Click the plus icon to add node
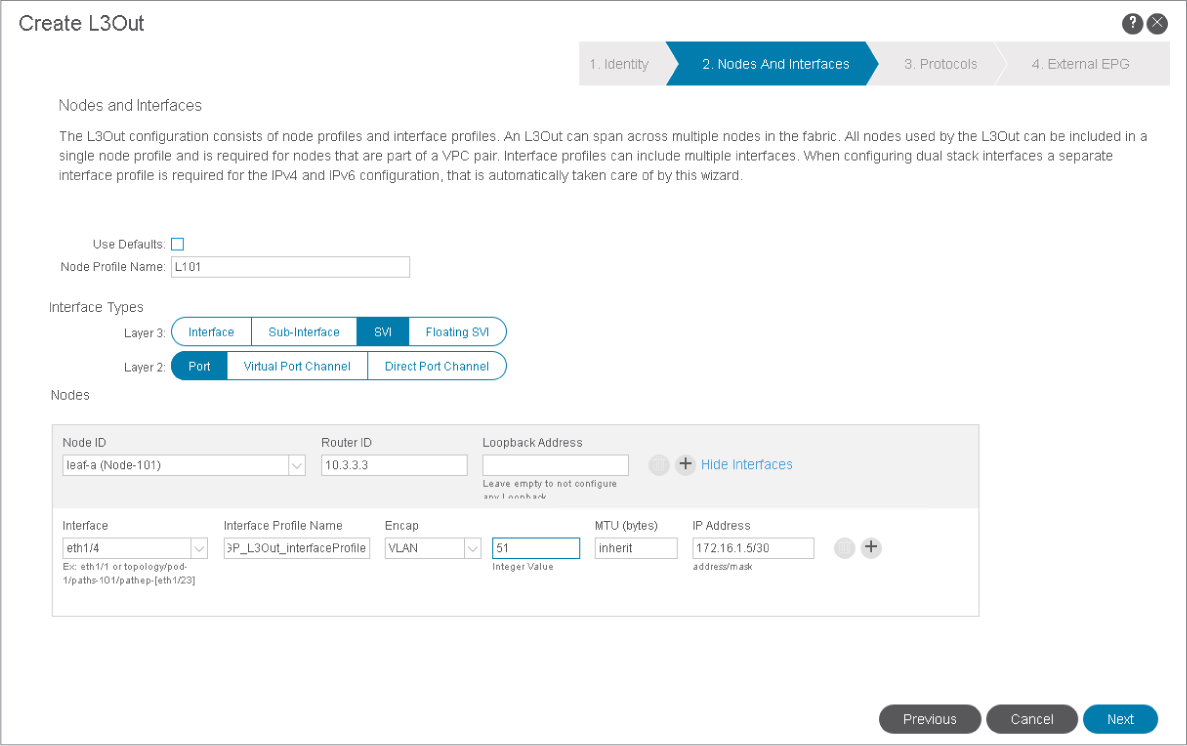 tap(685, 464)
